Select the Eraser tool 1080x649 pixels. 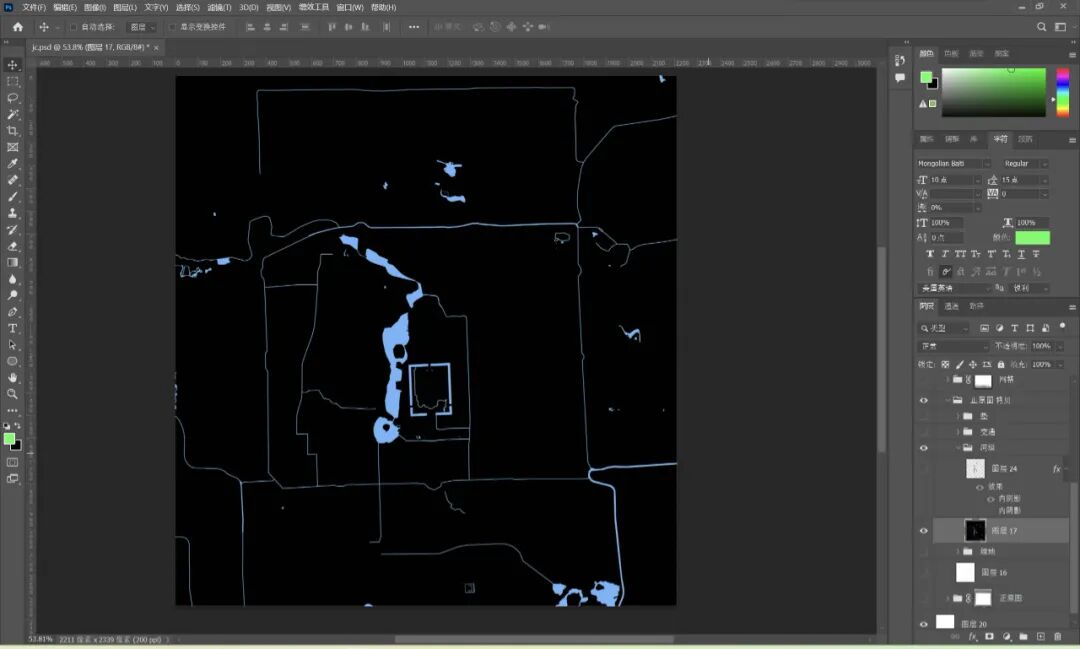point(12,246)
